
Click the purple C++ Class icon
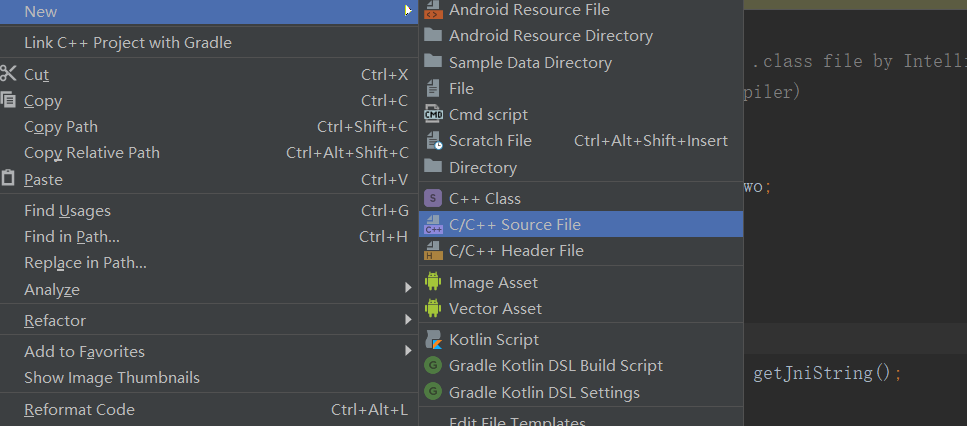[434, 199]
